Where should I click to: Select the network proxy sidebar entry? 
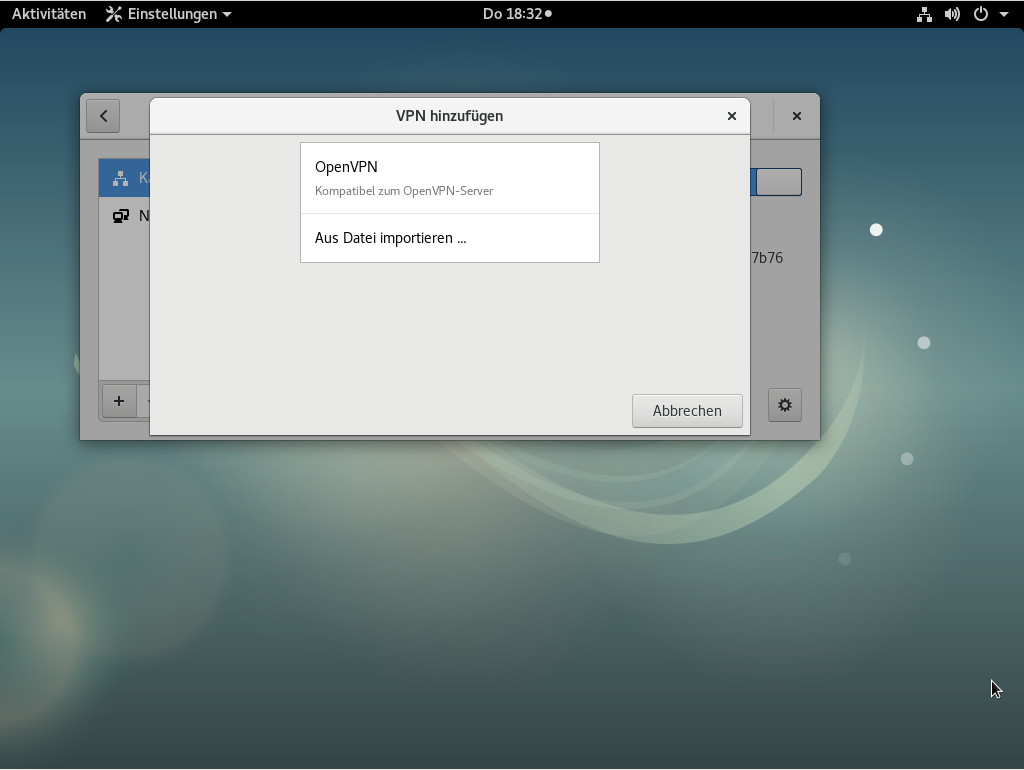click(x=125, y=216)
